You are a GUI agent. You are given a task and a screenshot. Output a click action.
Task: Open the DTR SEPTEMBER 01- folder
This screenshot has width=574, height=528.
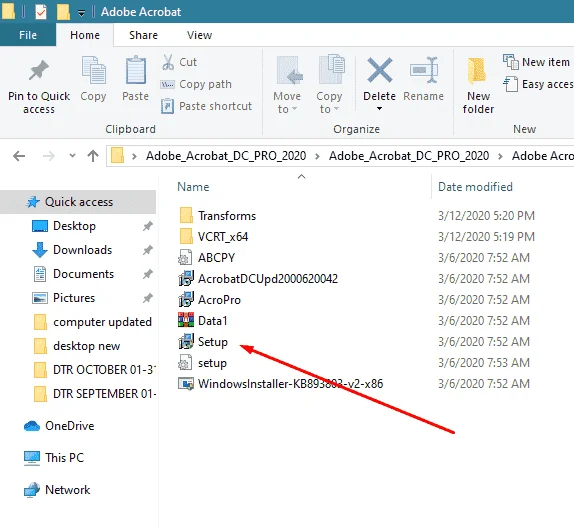click(x=94, y=394)
